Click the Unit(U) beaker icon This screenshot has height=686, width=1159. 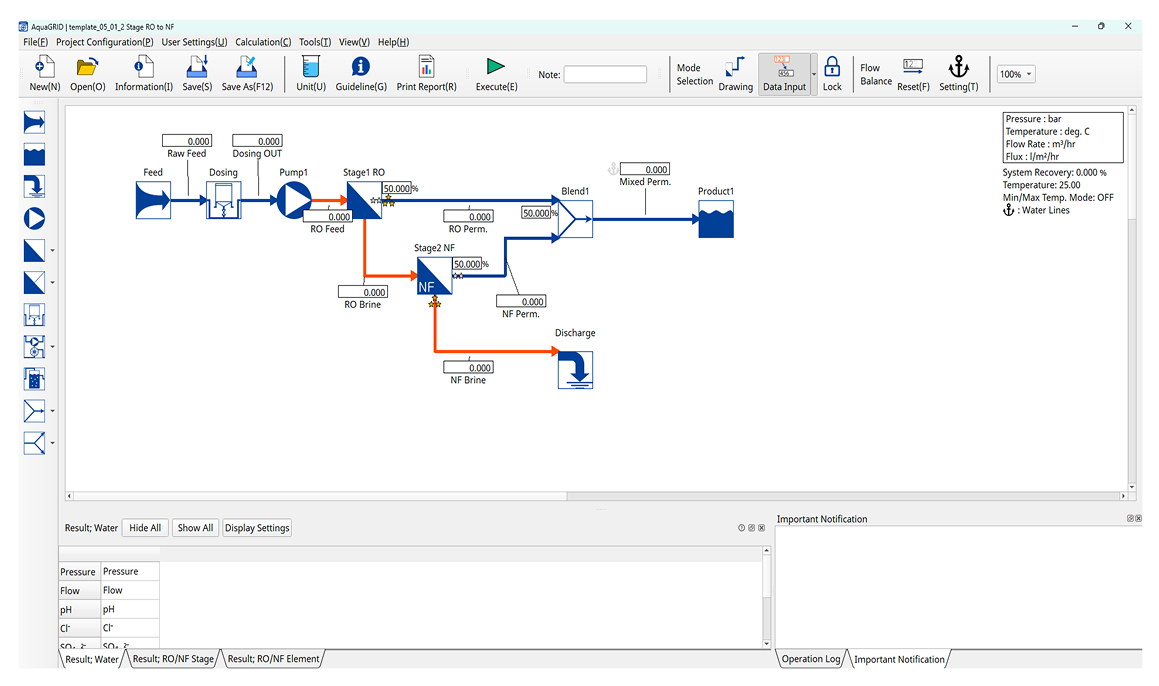(x=310, y=67)
